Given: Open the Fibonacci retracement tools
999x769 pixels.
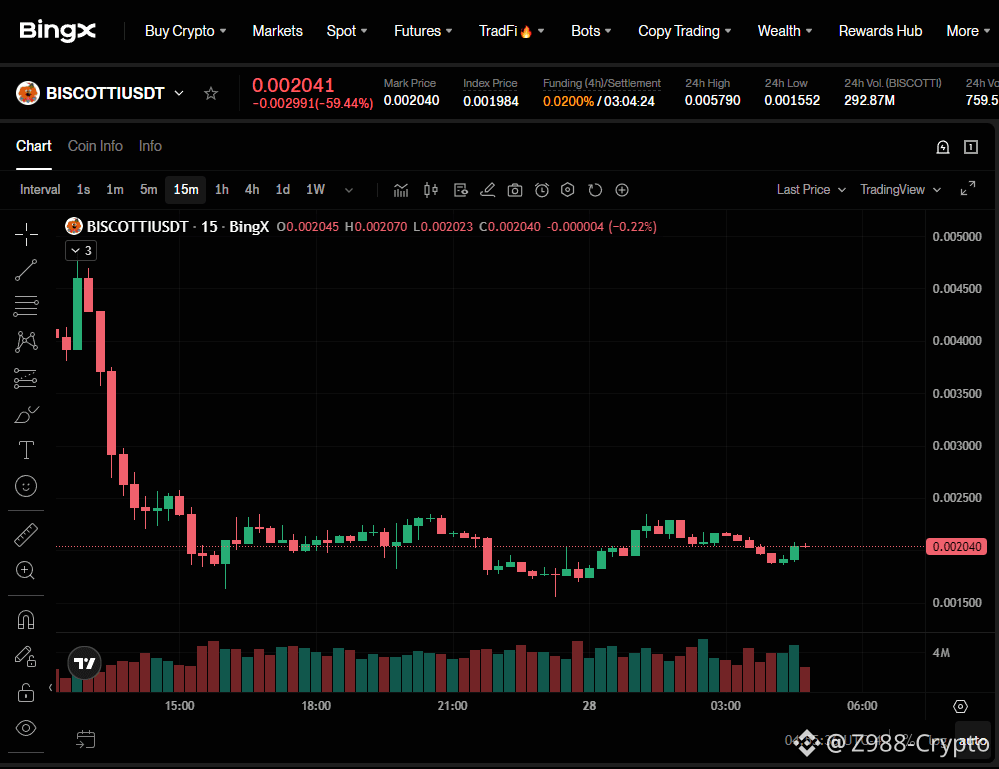Looking at the screenshot, I should [x=26, y=306].
